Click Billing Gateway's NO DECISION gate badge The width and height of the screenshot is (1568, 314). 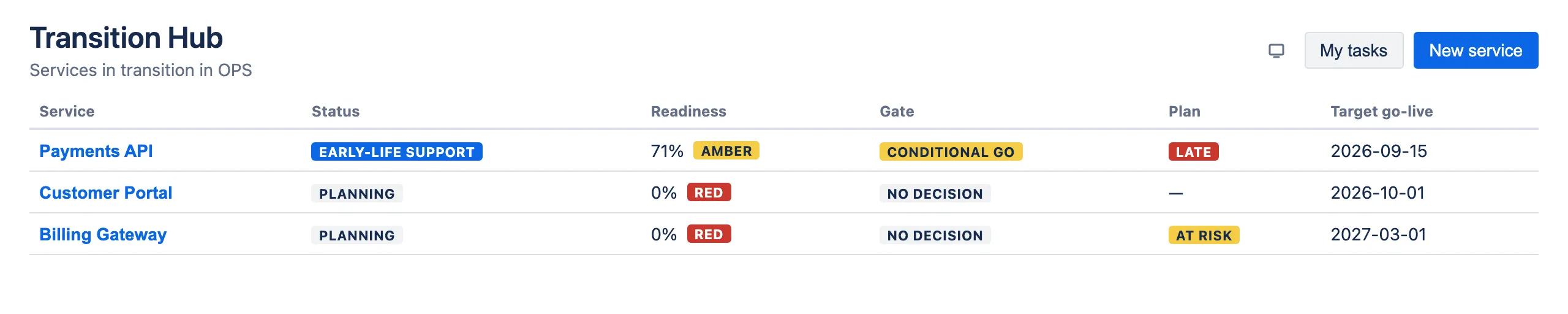tap(935, 235)
